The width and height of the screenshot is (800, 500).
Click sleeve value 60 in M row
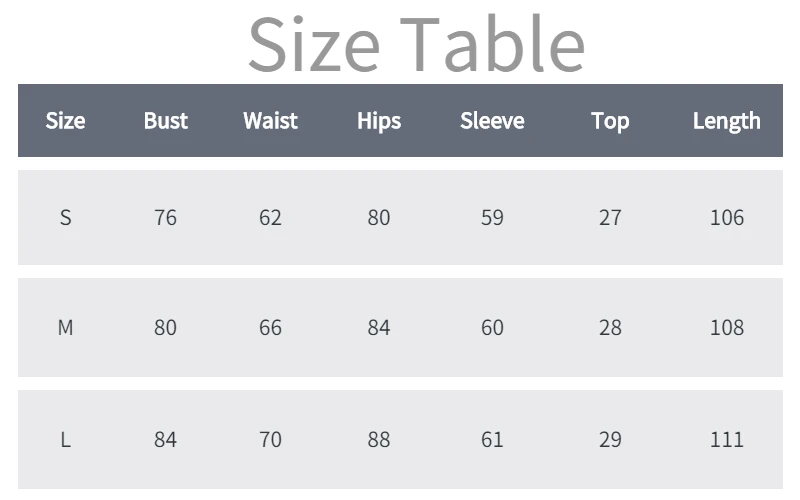(492, 328)
